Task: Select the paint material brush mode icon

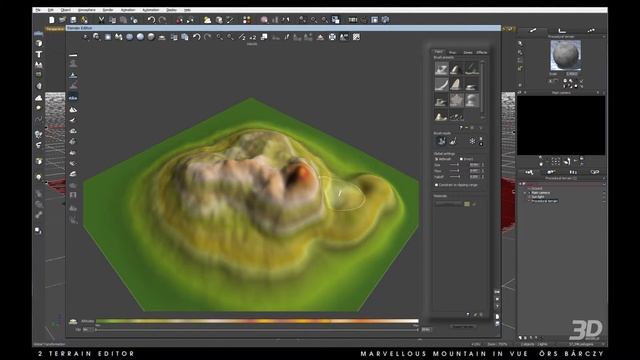Action: coord(453,141)
